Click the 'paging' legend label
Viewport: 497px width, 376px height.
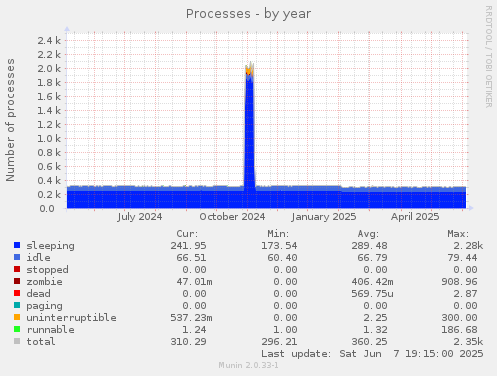pos(44,306)
